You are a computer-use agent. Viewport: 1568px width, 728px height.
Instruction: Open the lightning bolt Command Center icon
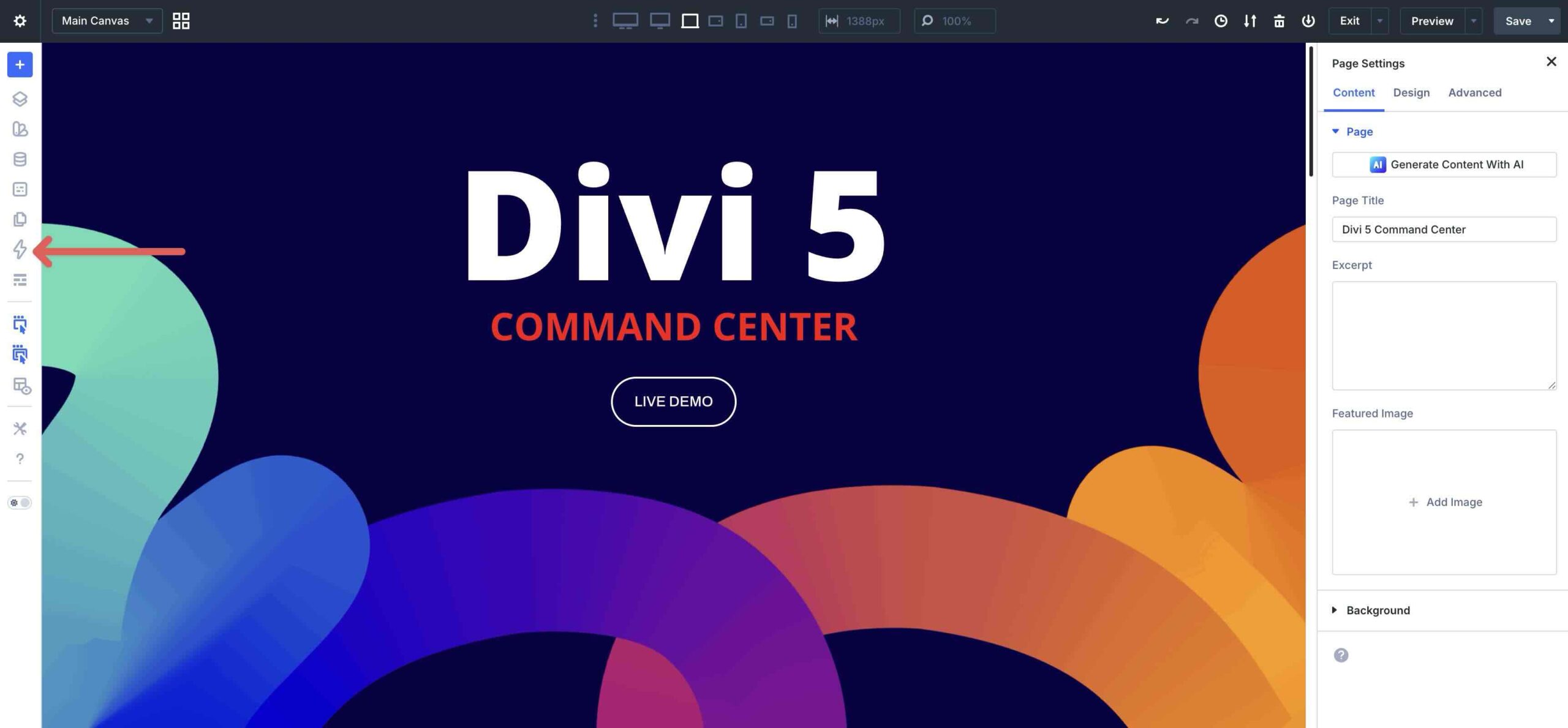20,249
